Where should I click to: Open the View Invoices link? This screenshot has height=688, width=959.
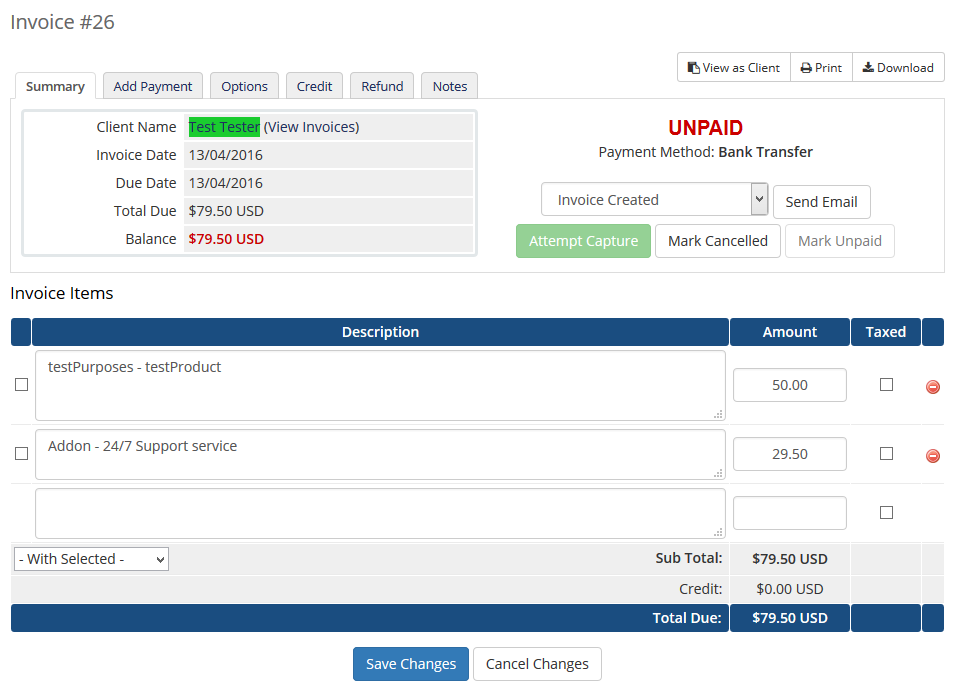tap(311, 127)
